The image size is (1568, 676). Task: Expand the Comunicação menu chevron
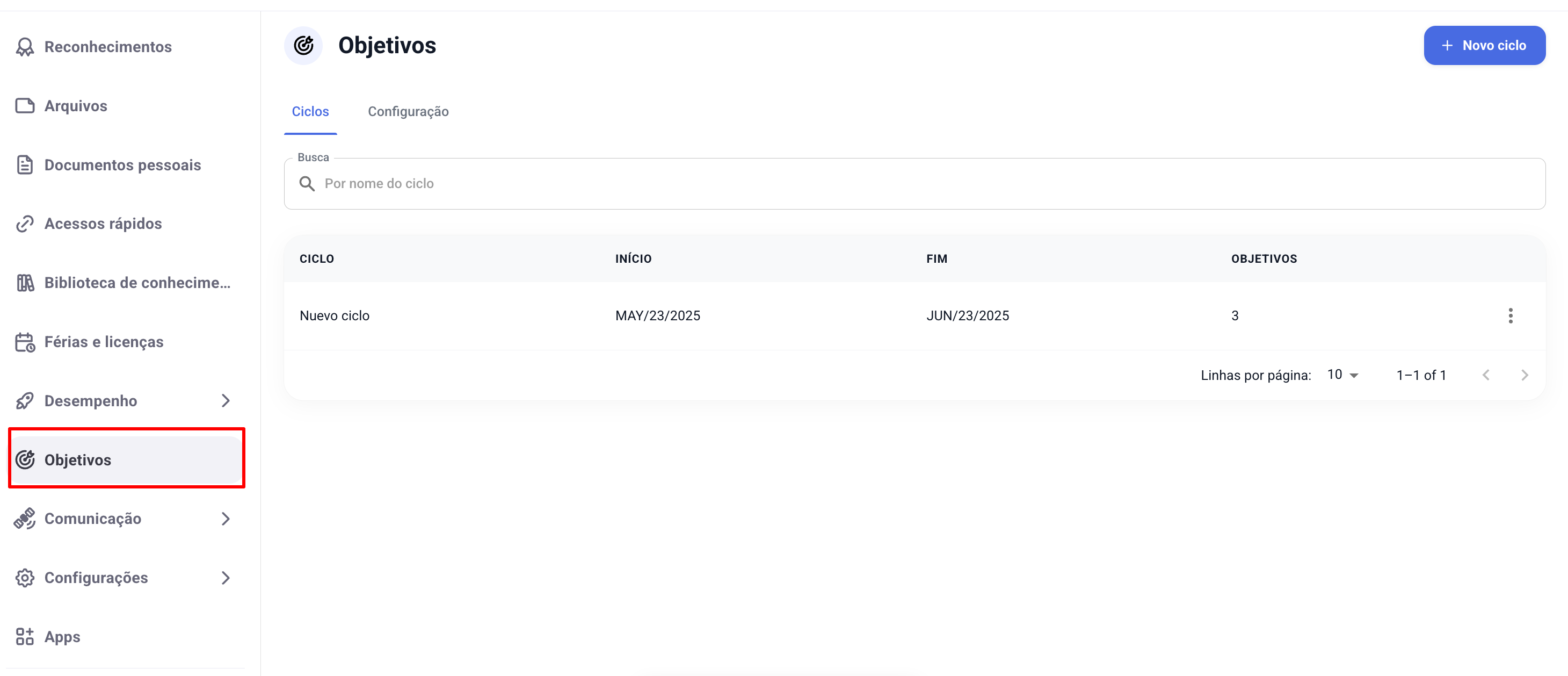226,518
